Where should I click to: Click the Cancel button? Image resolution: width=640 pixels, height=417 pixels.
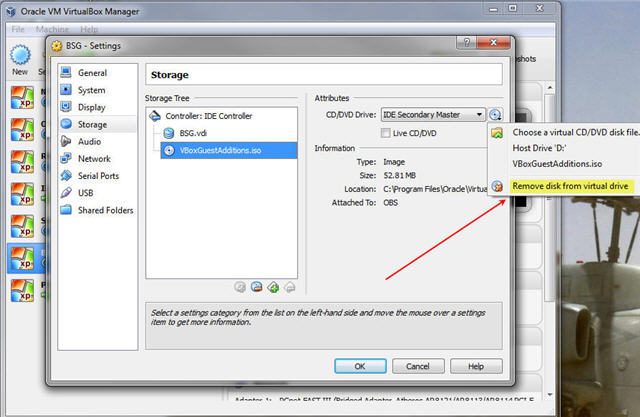(418, 366)
